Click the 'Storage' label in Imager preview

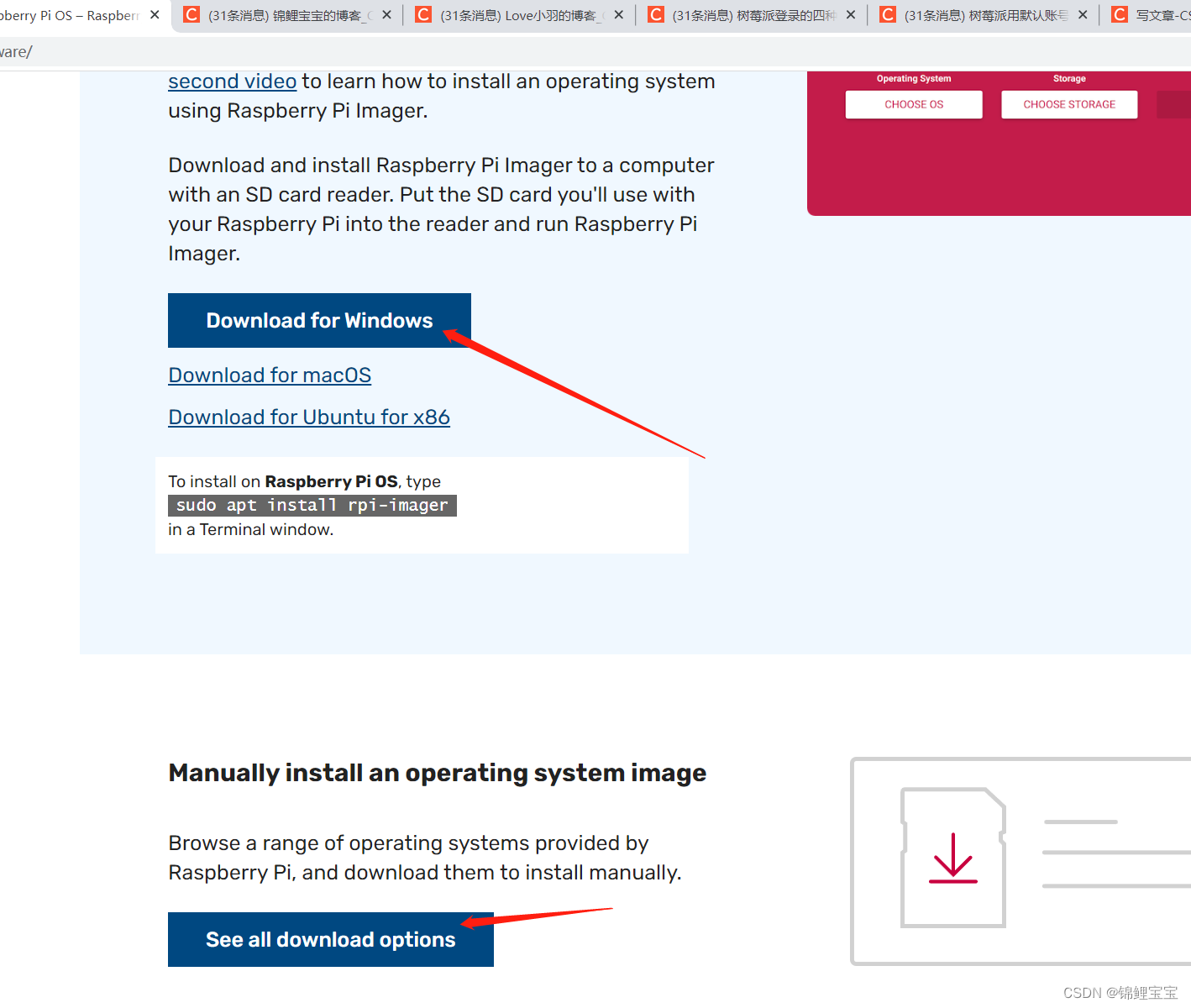[x=1069, y=78]
